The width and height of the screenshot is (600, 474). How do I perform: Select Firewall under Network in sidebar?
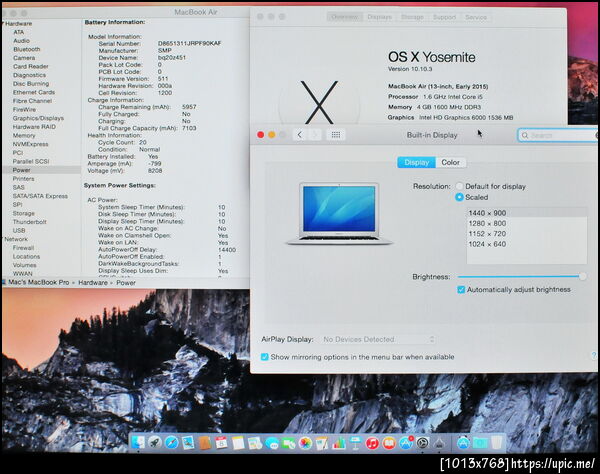(23, 248)
